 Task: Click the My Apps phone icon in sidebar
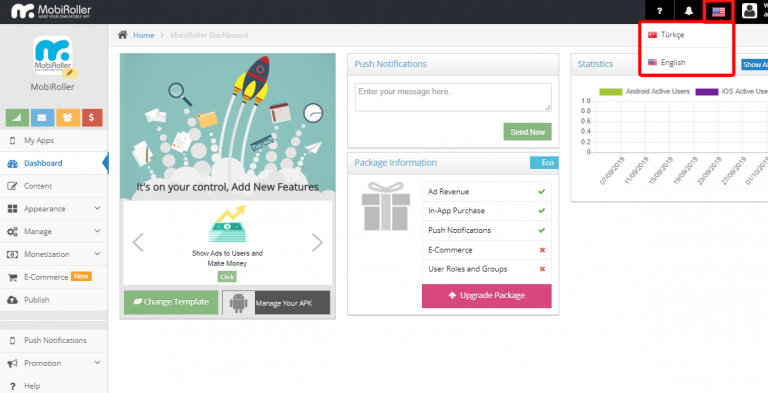click(13, 141)
